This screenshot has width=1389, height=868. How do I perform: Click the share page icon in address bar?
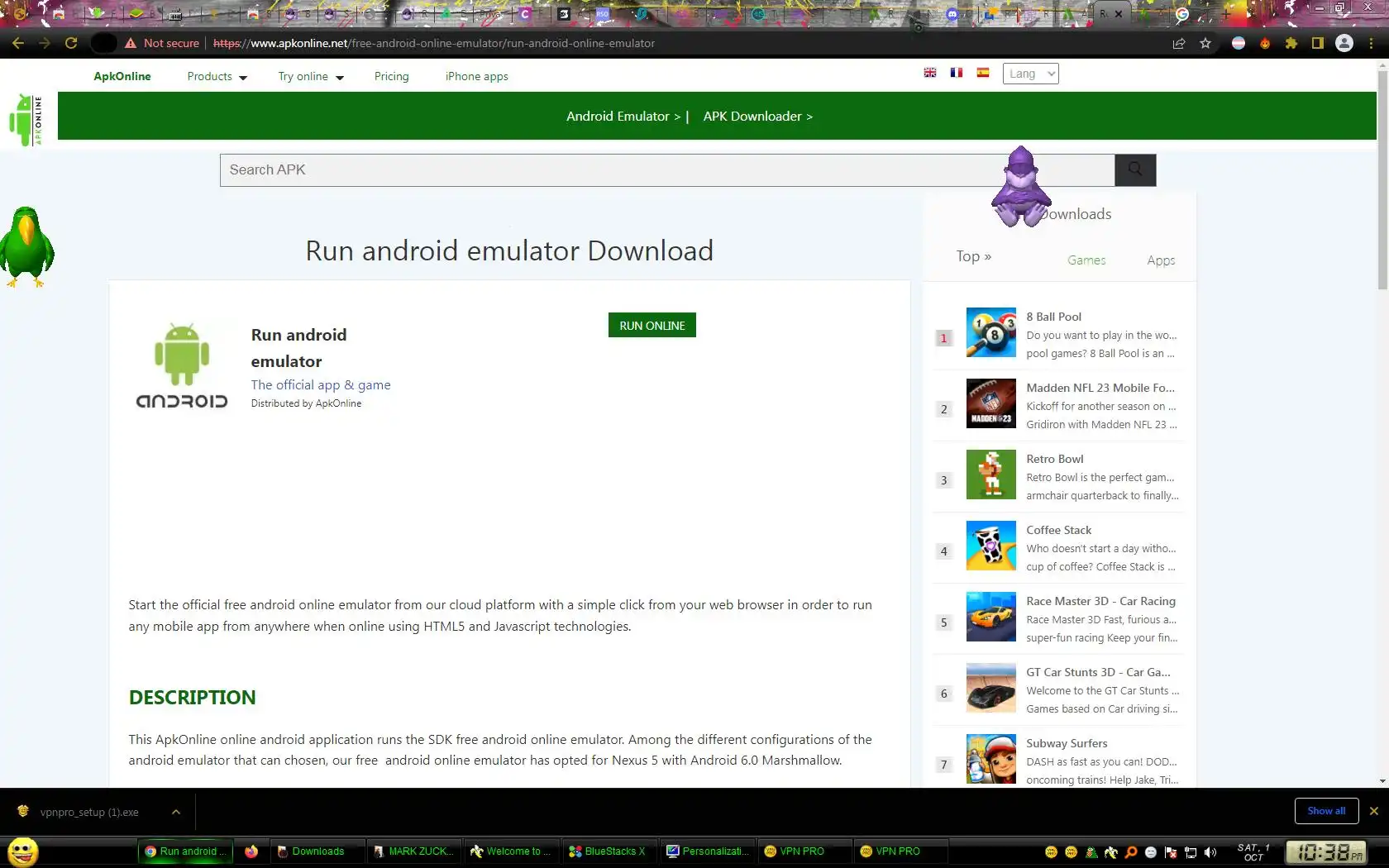pyautogui.click(x=1179, y=43)
